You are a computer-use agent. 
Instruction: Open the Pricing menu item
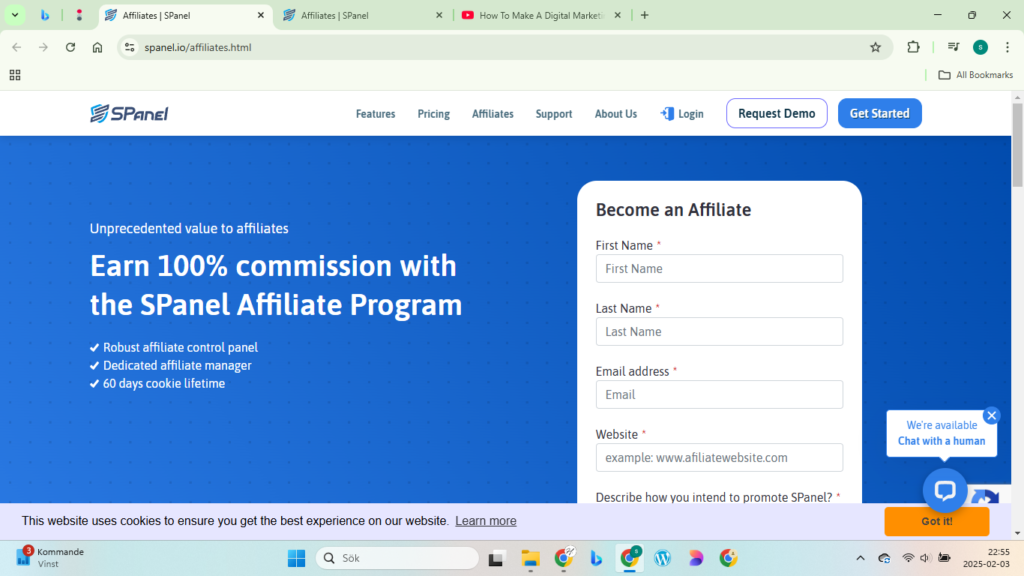click(434, 114)
